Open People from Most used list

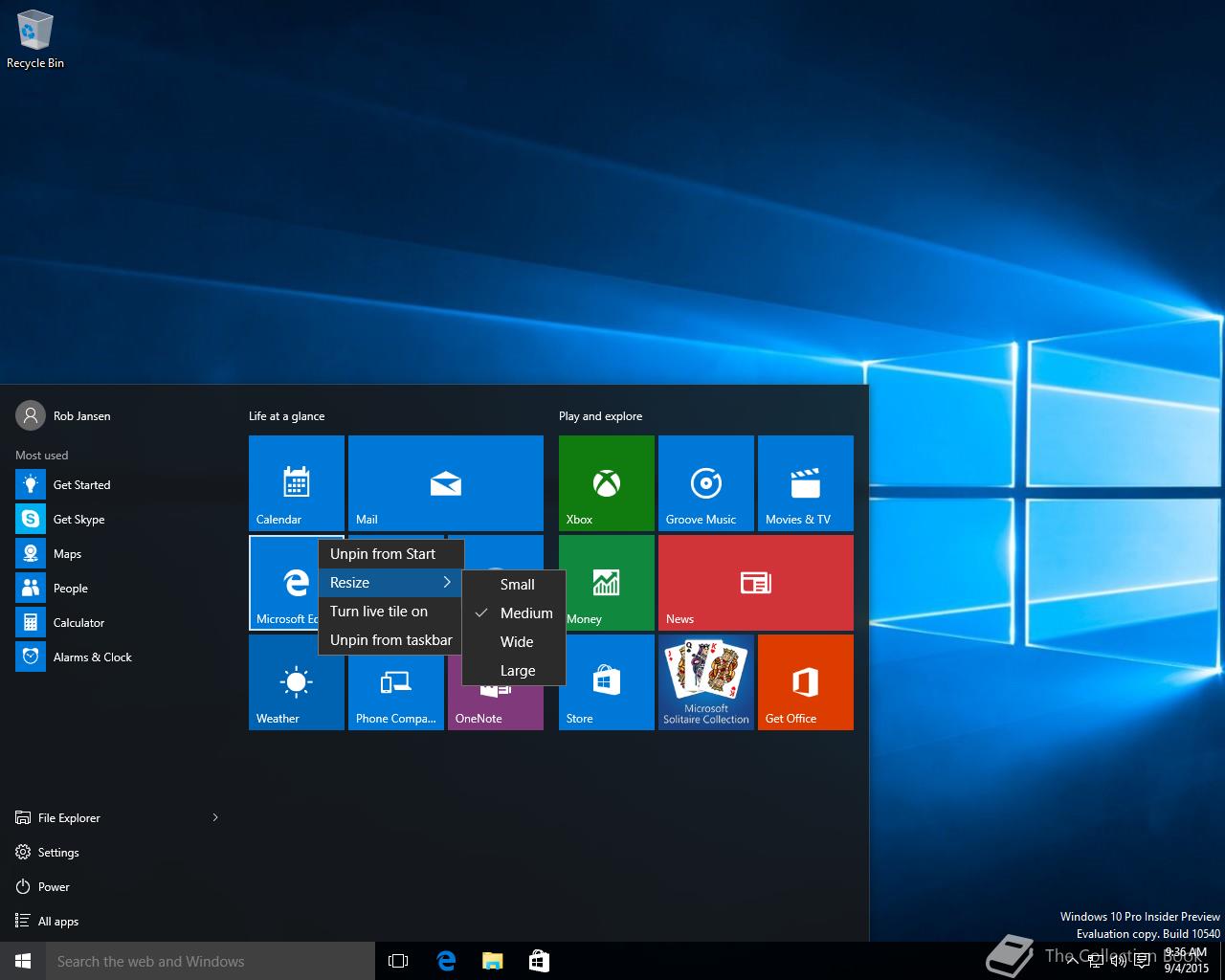pyautogui.click(x=117, y=589)
